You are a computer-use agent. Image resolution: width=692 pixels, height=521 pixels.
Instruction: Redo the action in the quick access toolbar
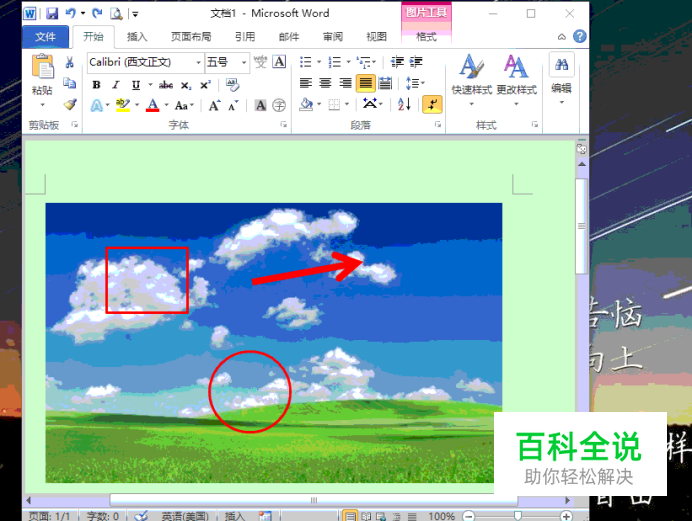(x=97, y=14)
